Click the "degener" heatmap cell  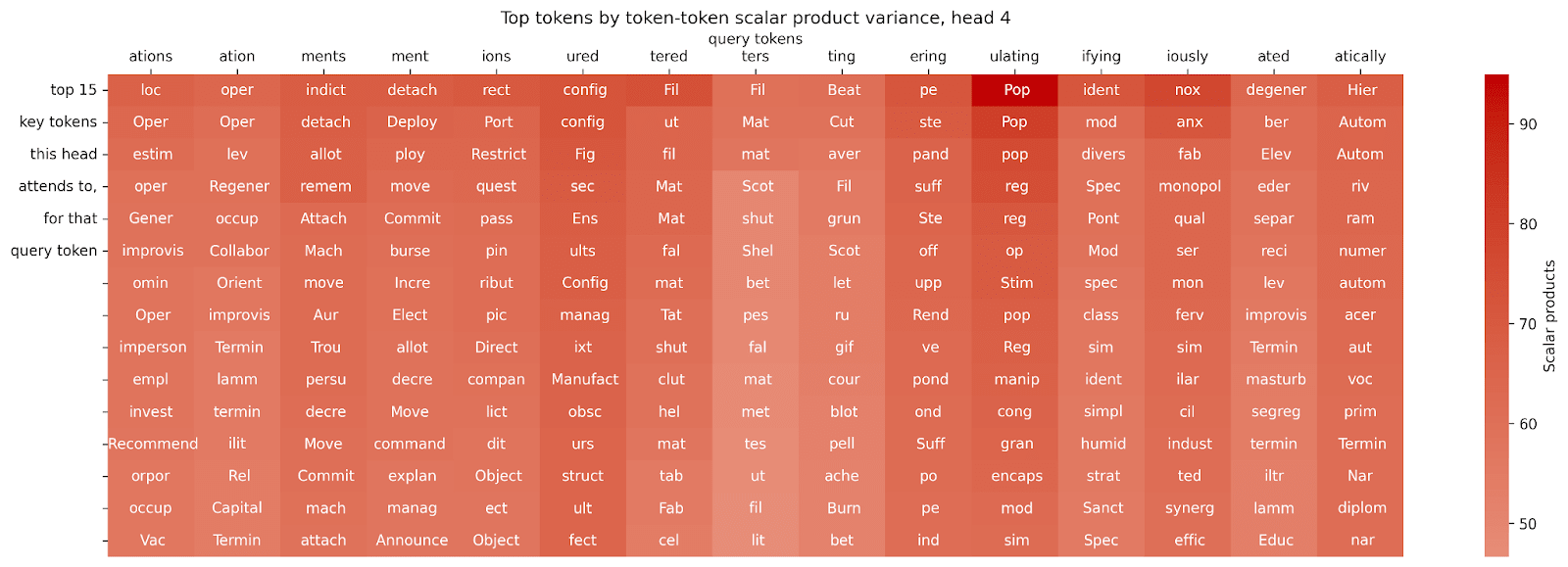pyautogui.click(x=1275, y=90)
